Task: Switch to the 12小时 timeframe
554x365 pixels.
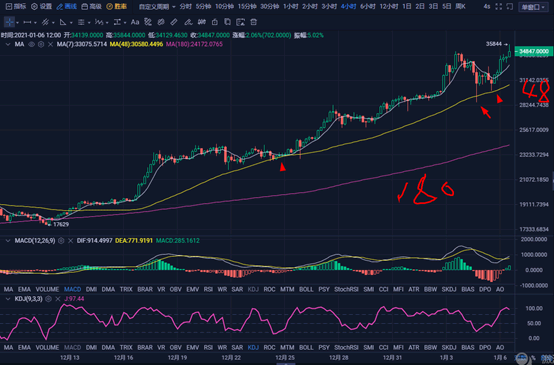Action: (389, 6)
